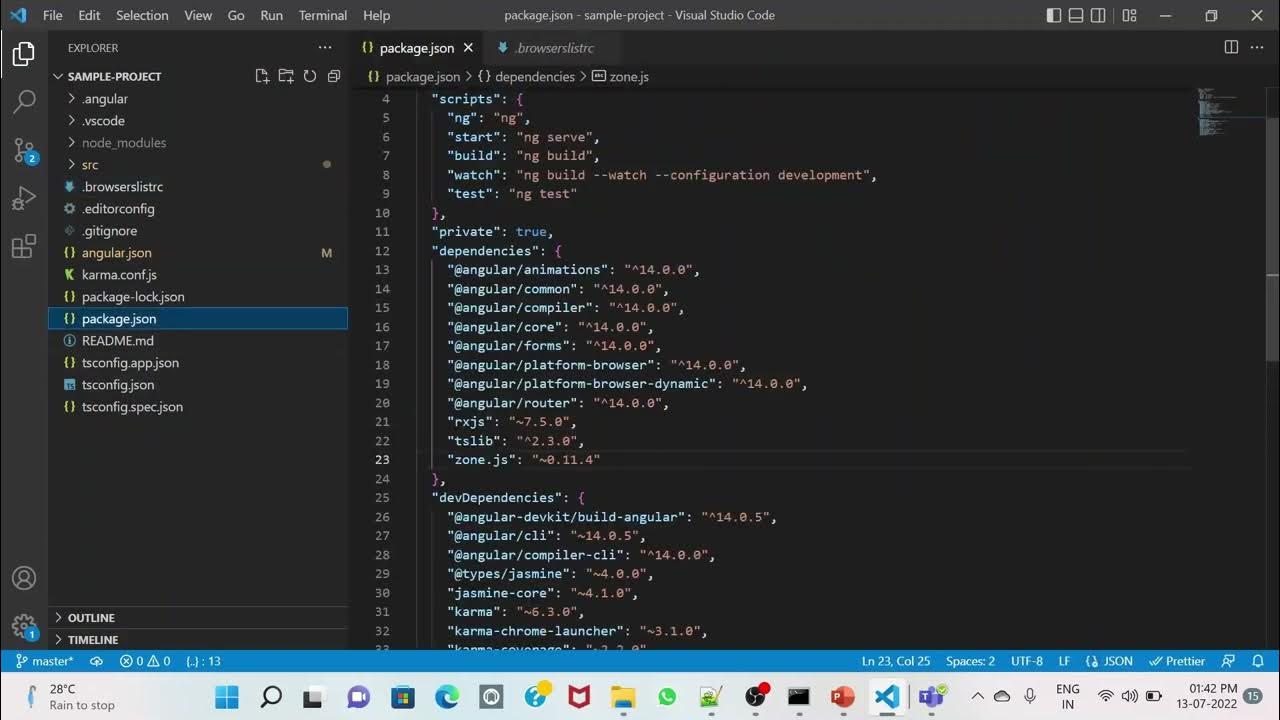
Task: Change UTF-8 encoding in status bar
Action: [1027, 661]
